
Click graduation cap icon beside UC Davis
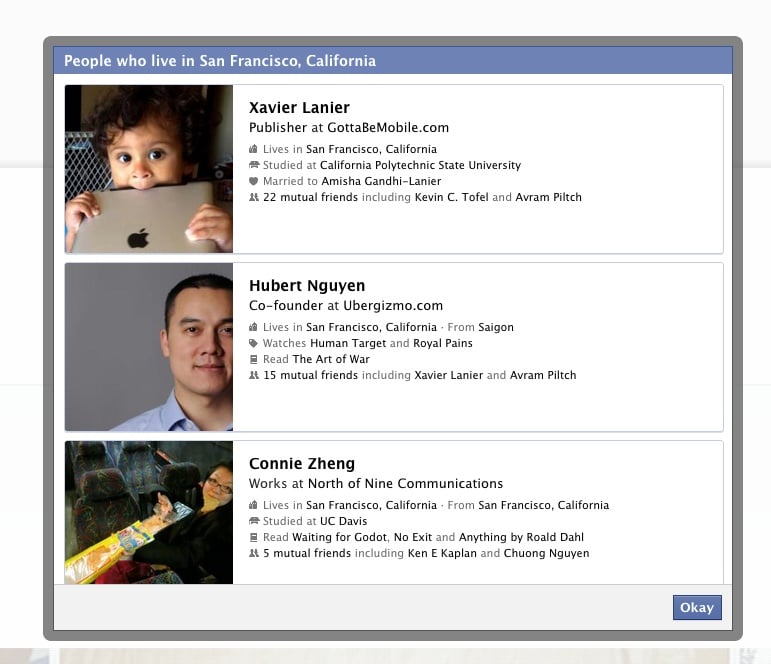254,521
